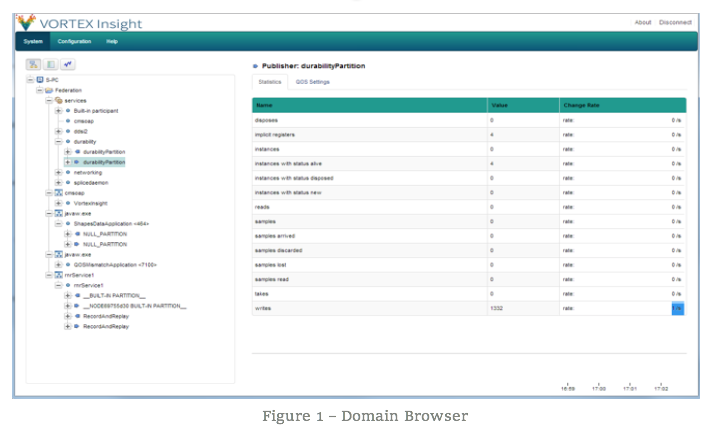
Task: Click the 17:00 timeline marker
Action: 599,388
